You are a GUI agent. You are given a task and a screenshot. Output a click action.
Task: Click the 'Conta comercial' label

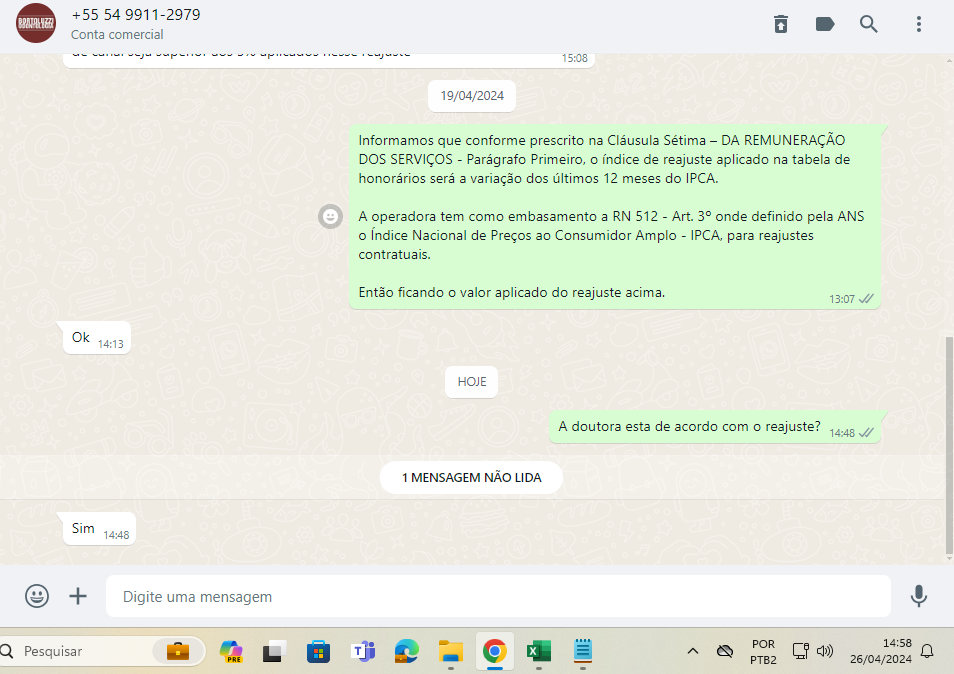(x=117, y=35)
